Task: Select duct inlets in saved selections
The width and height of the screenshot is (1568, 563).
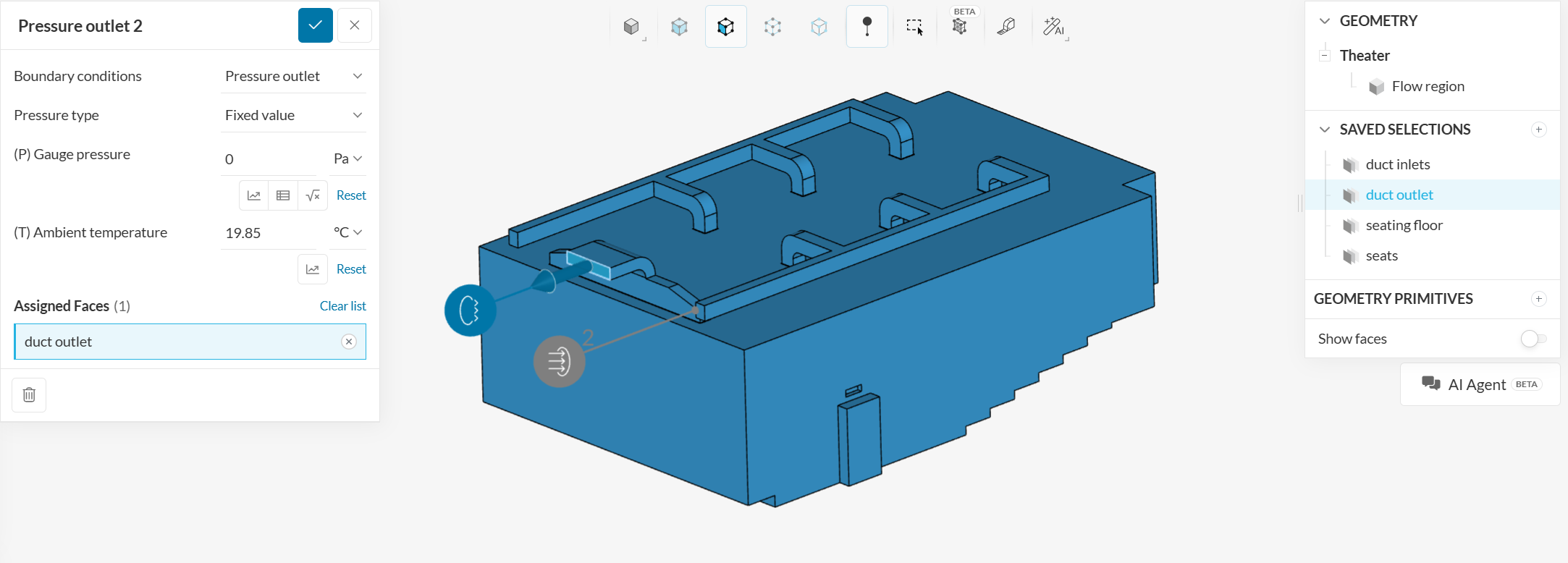Action: (1397, 165)
